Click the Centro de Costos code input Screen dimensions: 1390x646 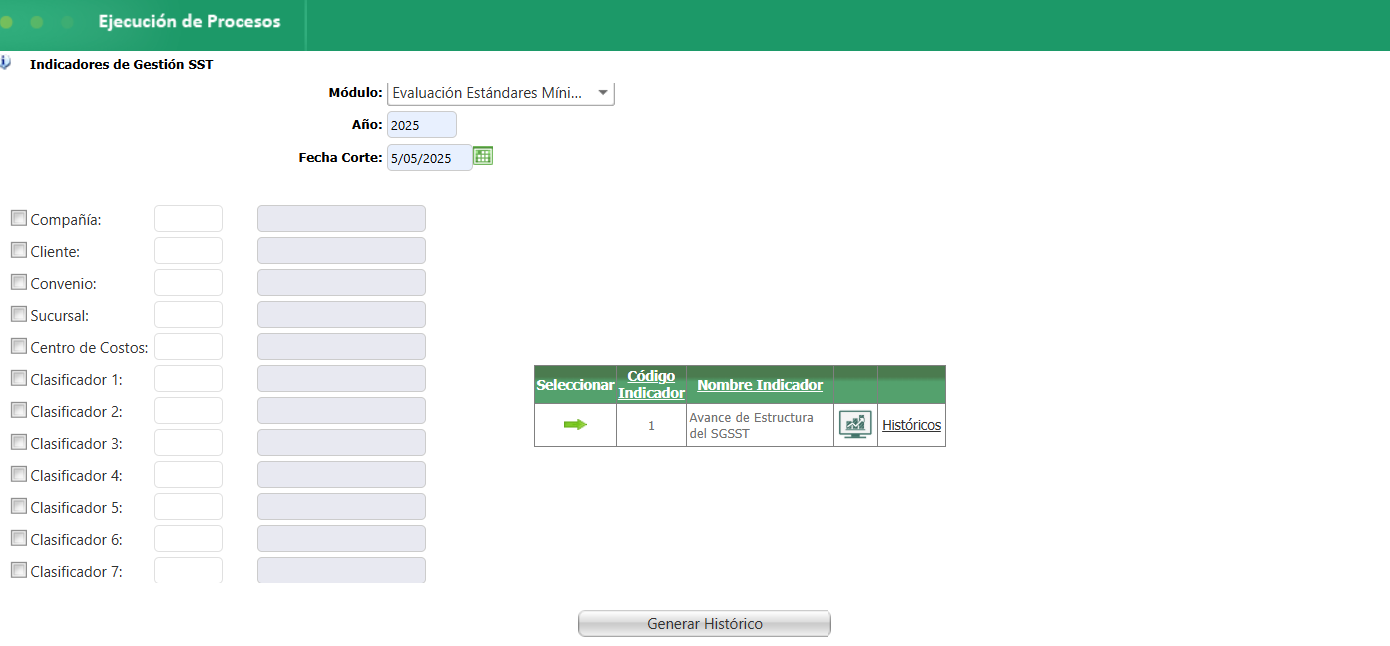click(x=188, y=347)
